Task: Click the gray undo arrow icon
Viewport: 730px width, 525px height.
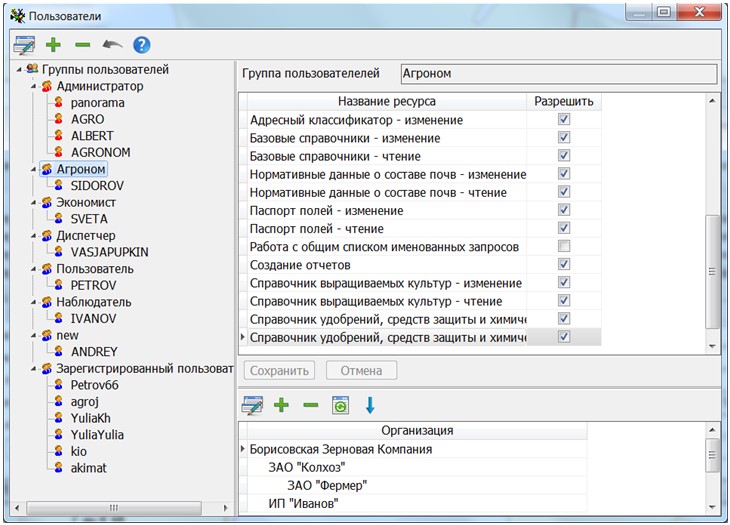Action: pos(112,45)
